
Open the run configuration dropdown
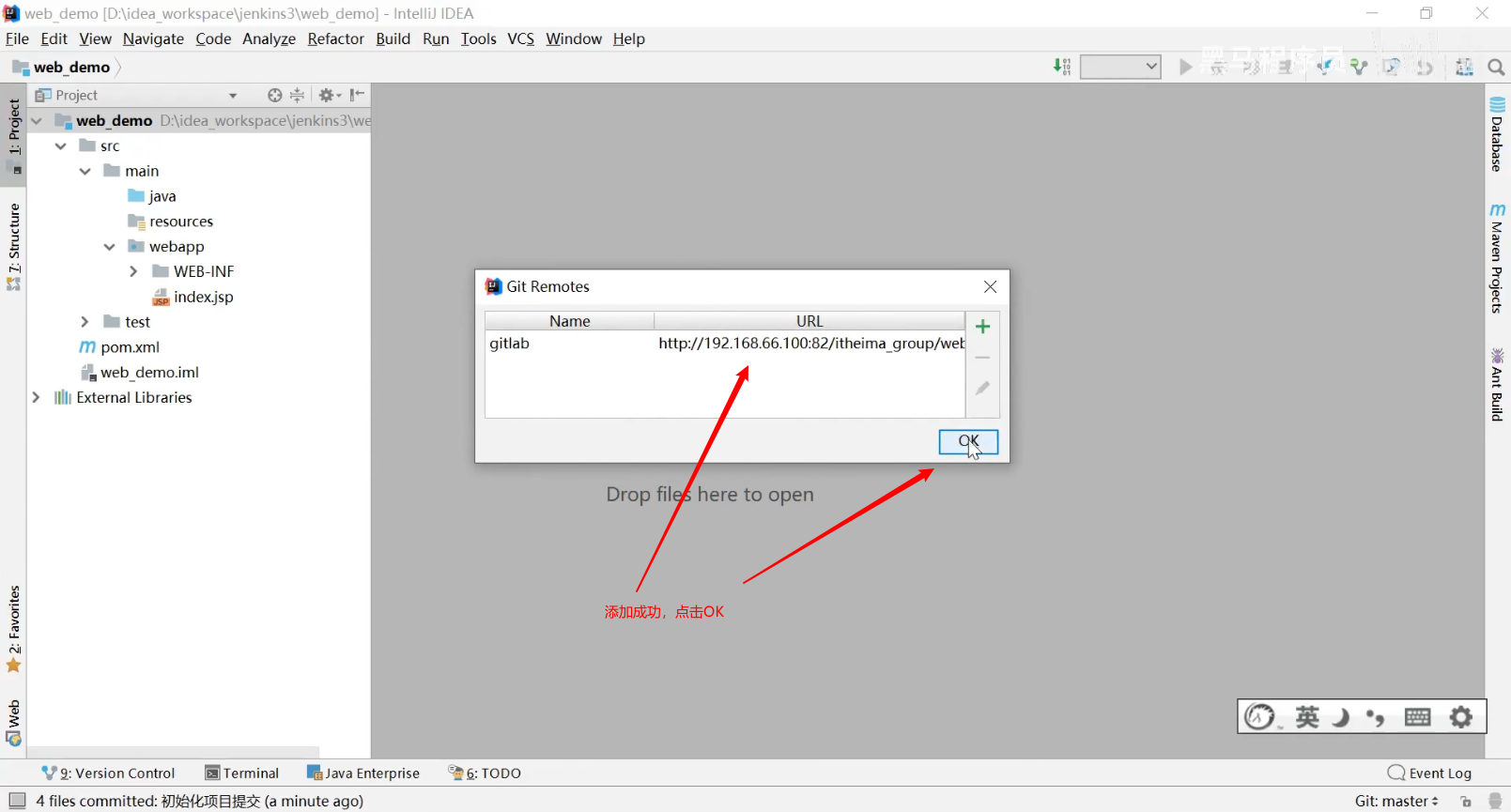click(x=1120, y=67)
